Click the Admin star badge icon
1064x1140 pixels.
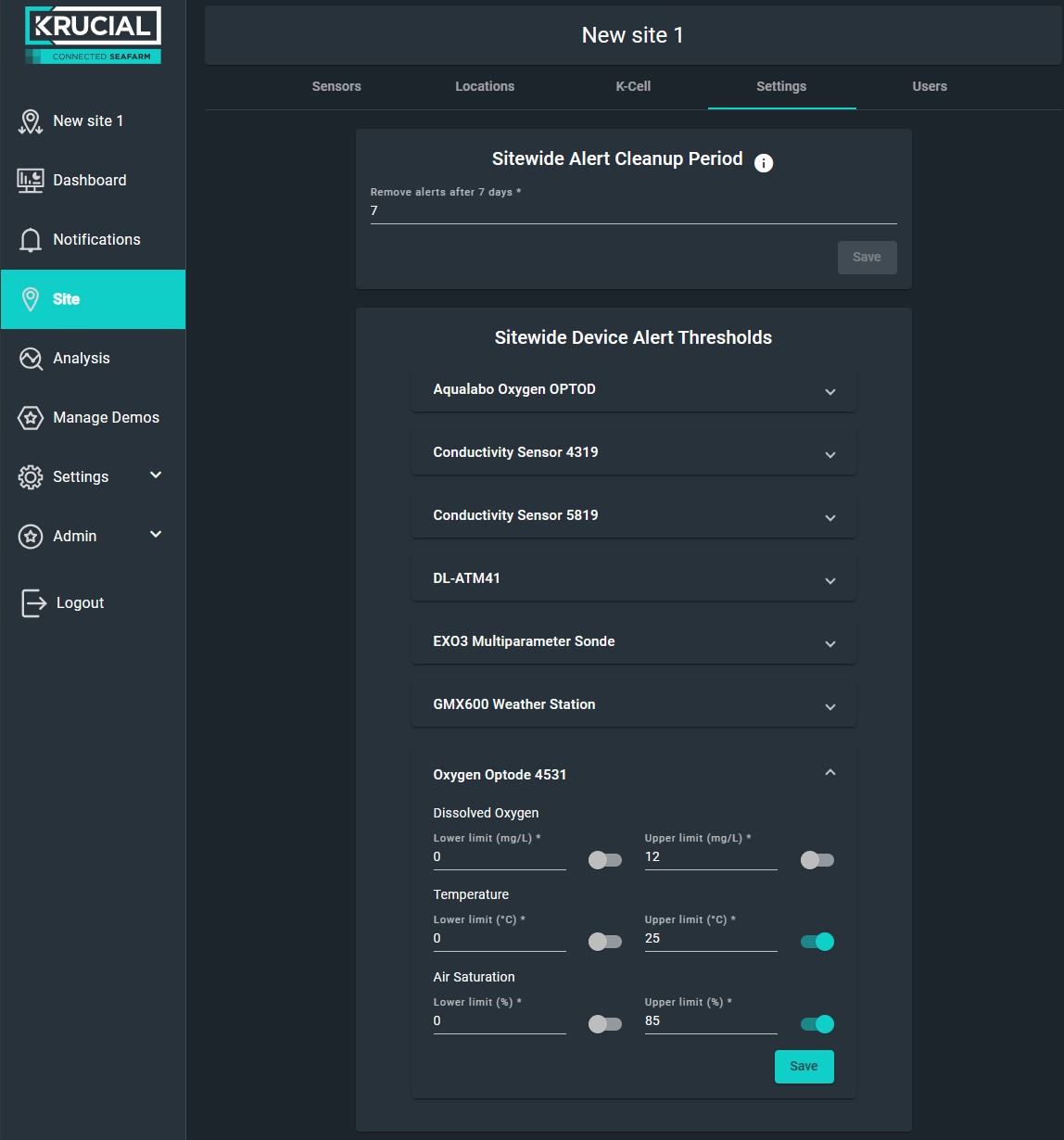click(x=31, y=537)
